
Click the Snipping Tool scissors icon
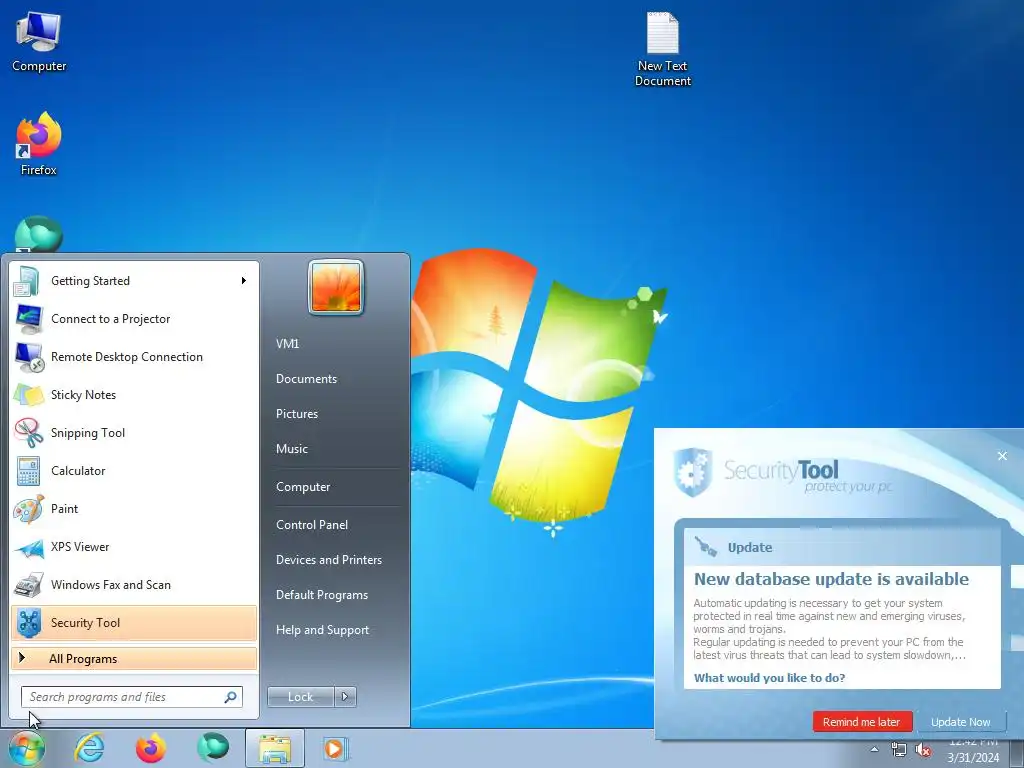point(27,432)
